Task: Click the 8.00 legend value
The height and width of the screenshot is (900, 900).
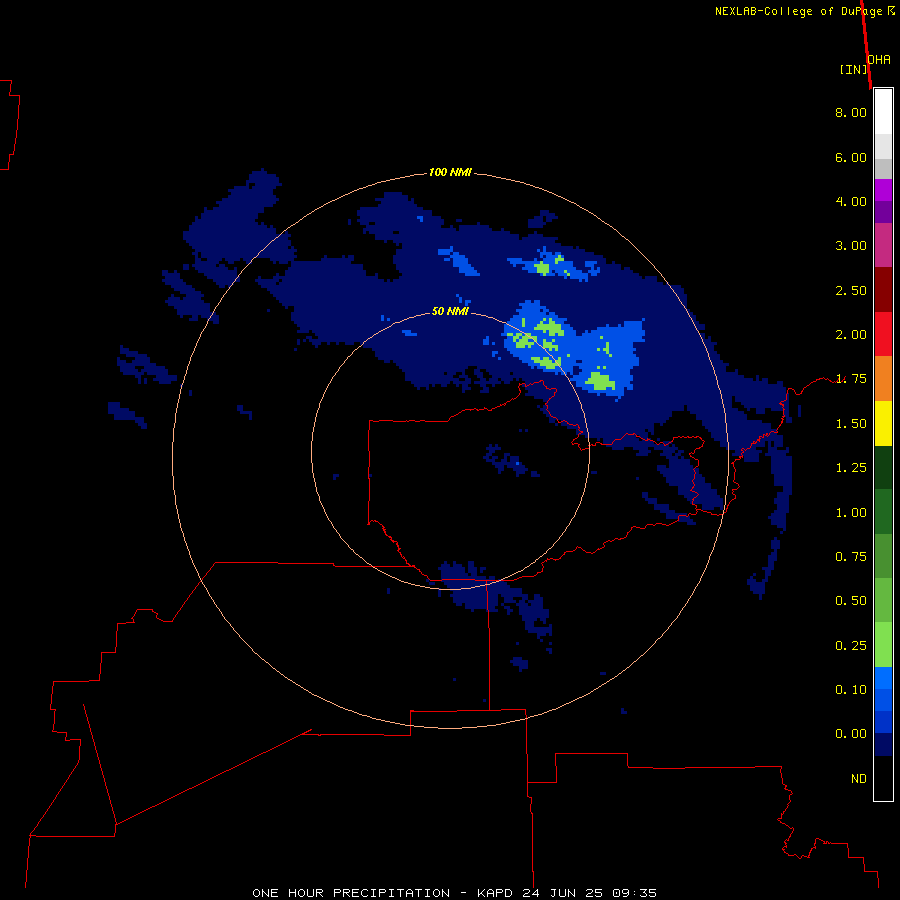Action: click(x=851, y=112)
